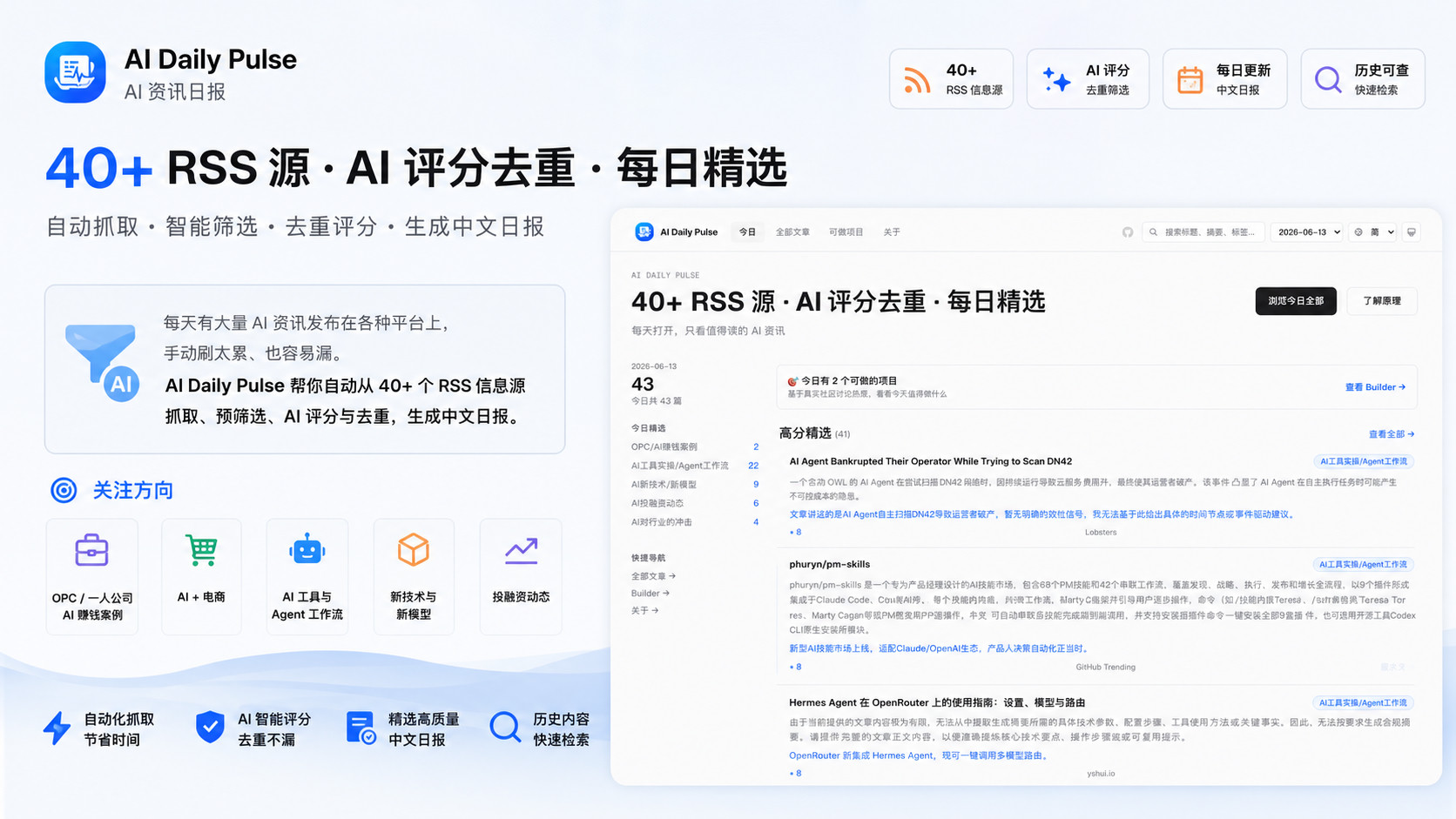Screen dimensions: 1456x819
Task: Click the tag on the phuryn/pm-skills article
Action: coord(1363,564)
